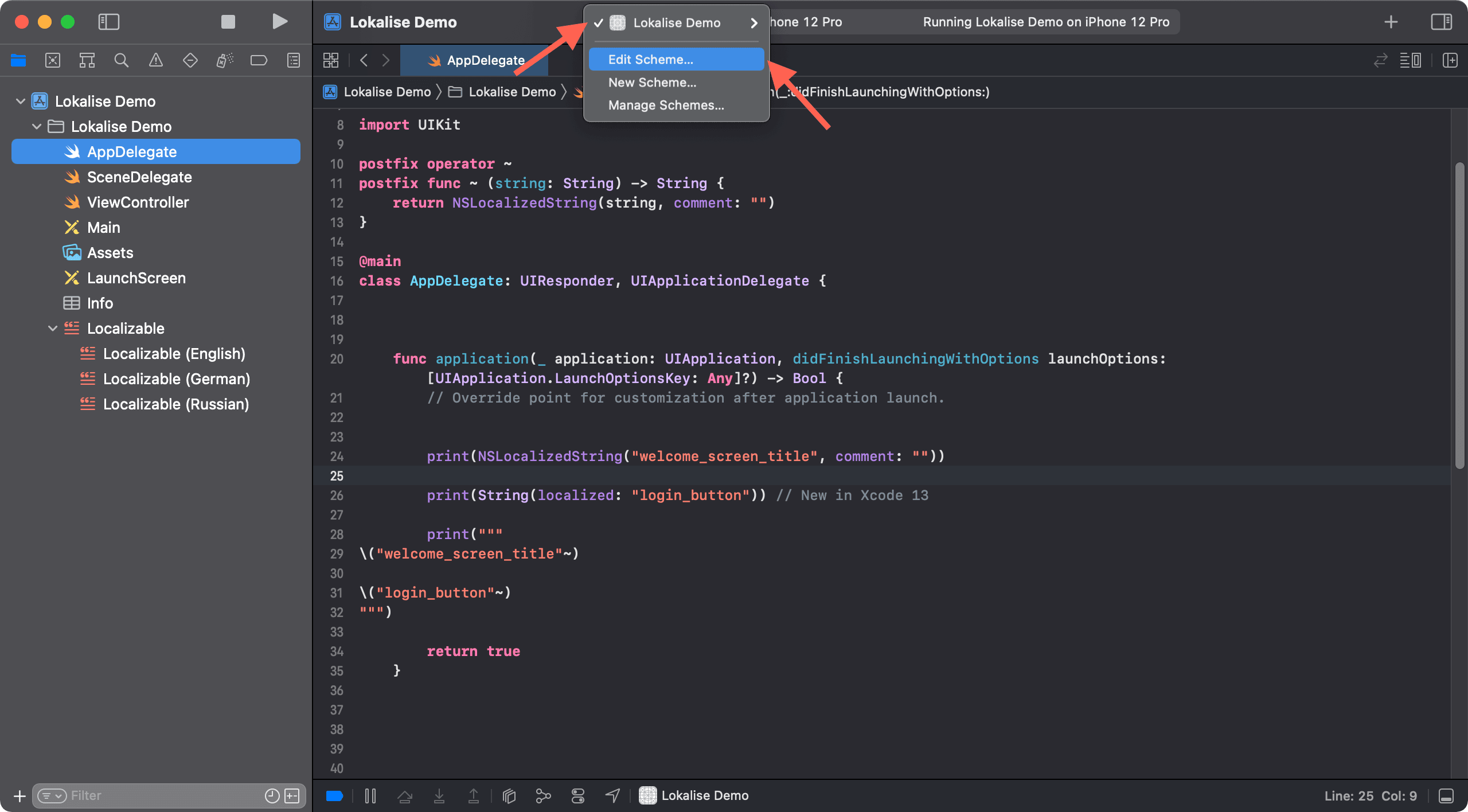Toggle the right inspector panel
This screenshot has width=1468, height=812.
1441,22
